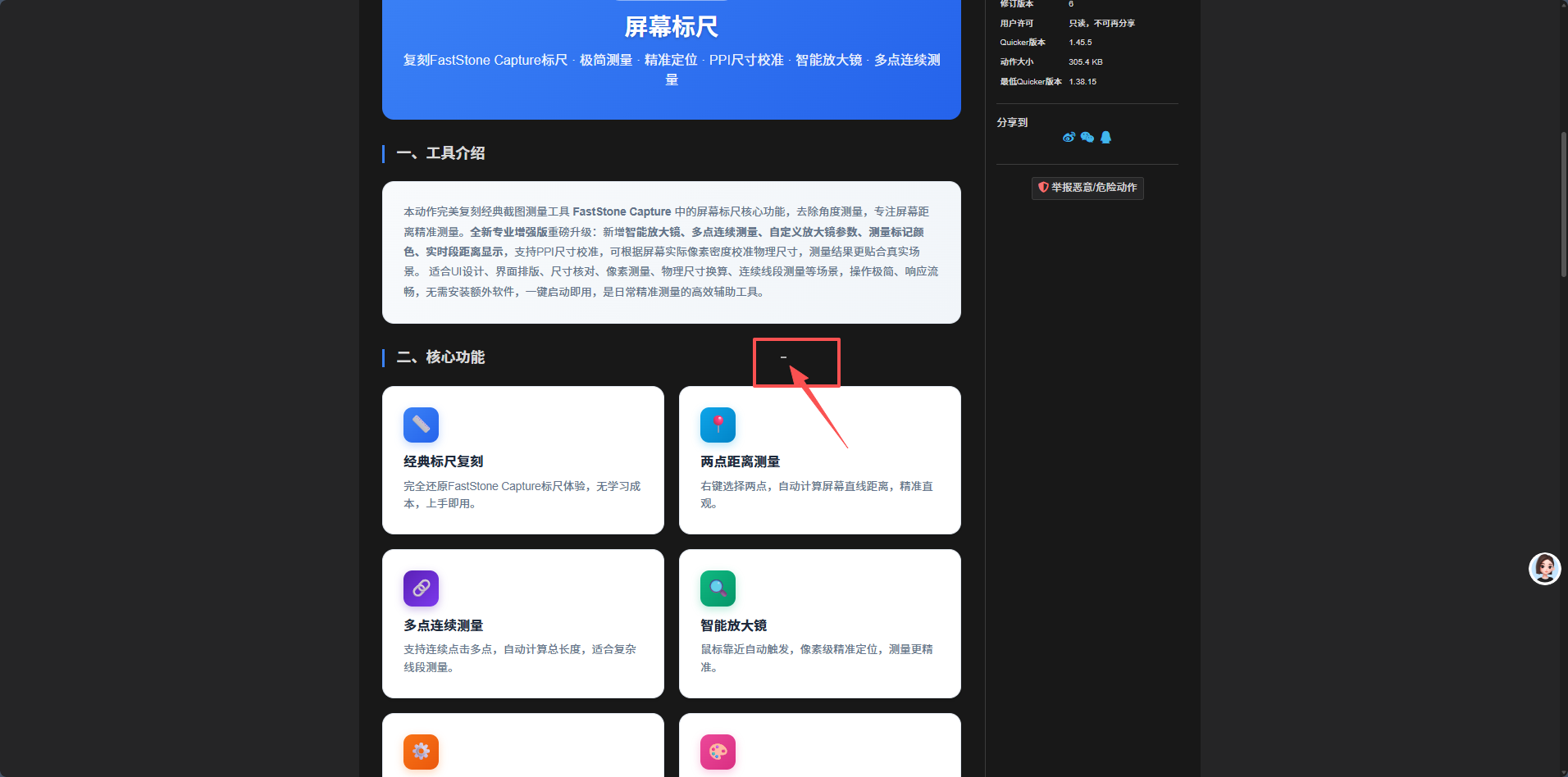Click the 经典标尺复刻 description text
1568x777 pixels.
tap(522, 495)
